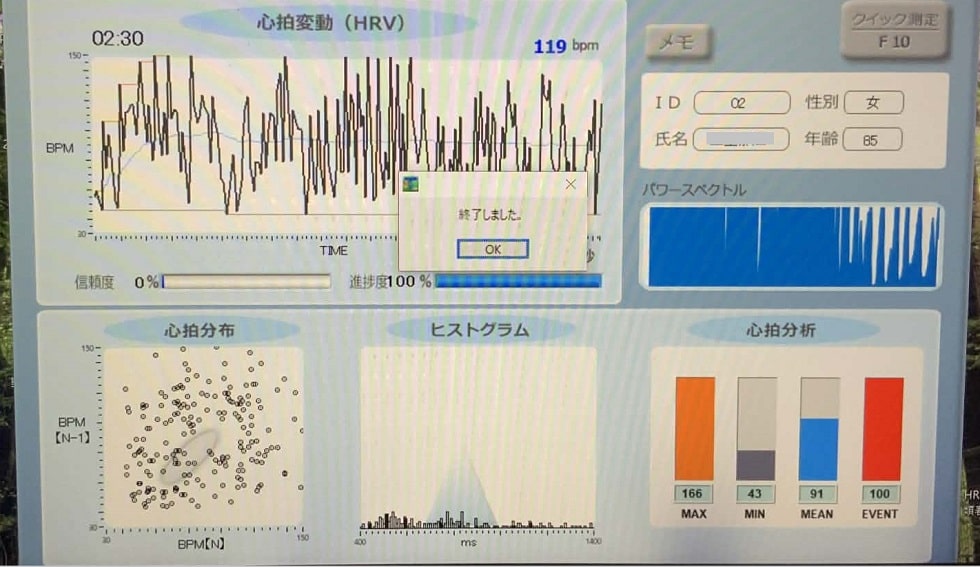Click the 心拍分布 scatter plot
The height and width of the screenshot is (567, 980).
tap(203, 437)
